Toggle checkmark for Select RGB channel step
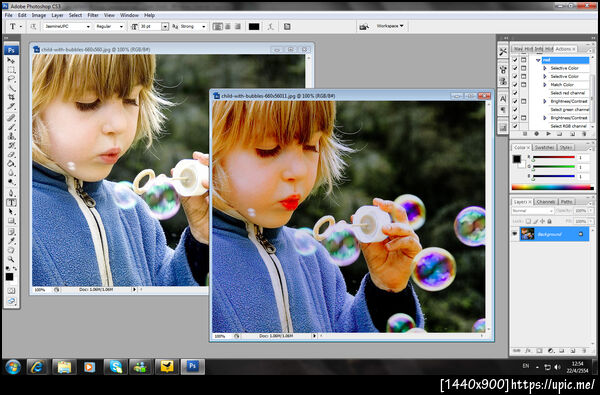Viewport: 600px width, 395px height. [515, 126]
